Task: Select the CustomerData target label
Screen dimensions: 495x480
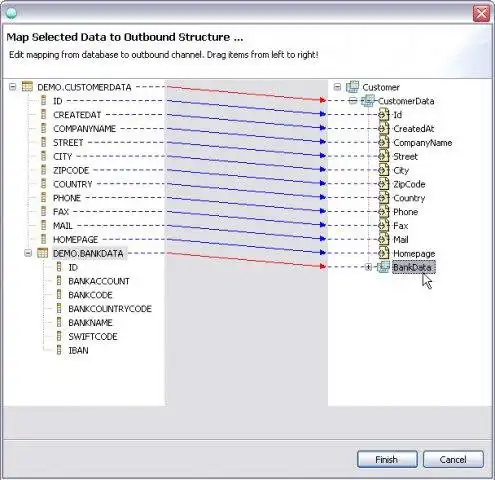Action: [406, 101]
